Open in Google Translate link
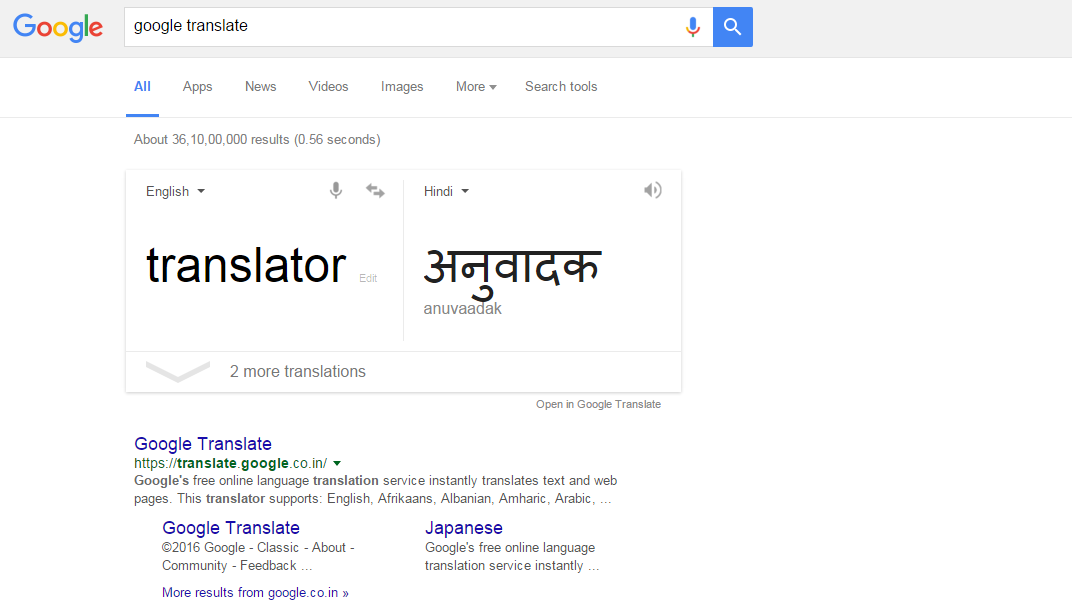Viewport: 1072px width, 615px height. tap(598, 405)
